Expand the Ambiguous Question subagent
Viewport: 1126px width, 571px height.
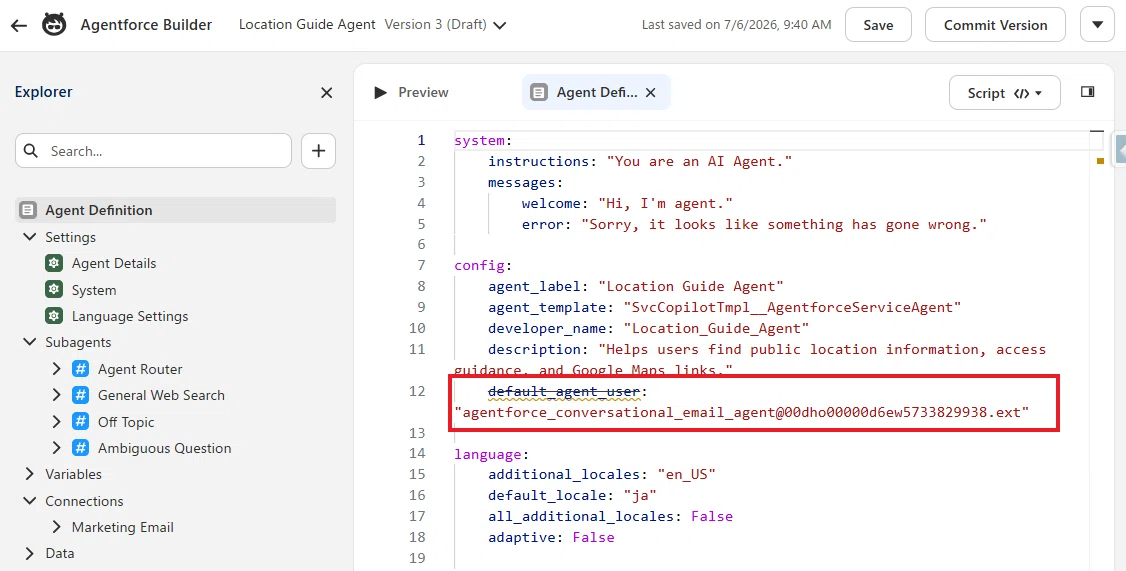[57, 447]
